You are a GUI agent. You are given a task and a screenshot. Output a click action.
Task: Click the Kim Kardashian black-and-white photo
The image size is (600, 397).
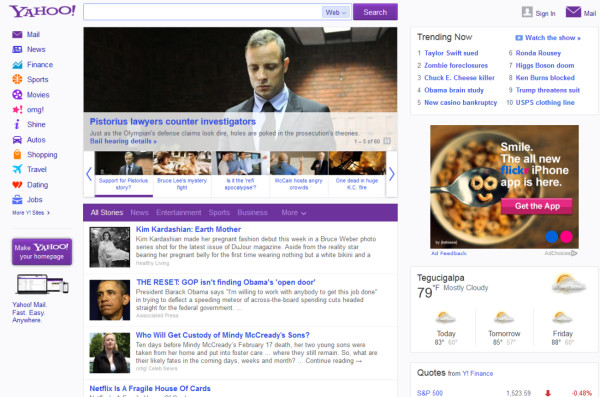click(110, 247)
